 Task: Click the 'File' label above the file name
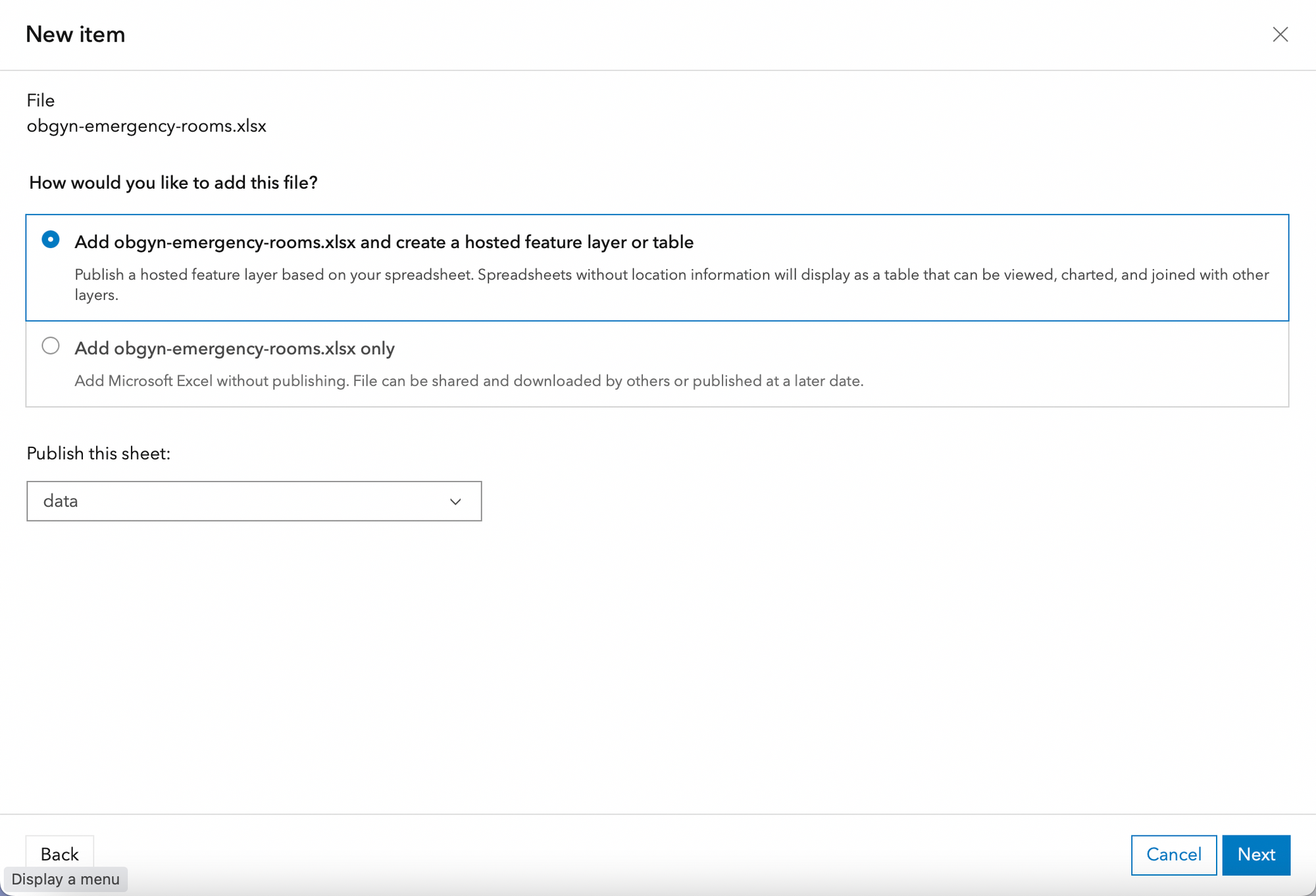(x=40, y=100)
